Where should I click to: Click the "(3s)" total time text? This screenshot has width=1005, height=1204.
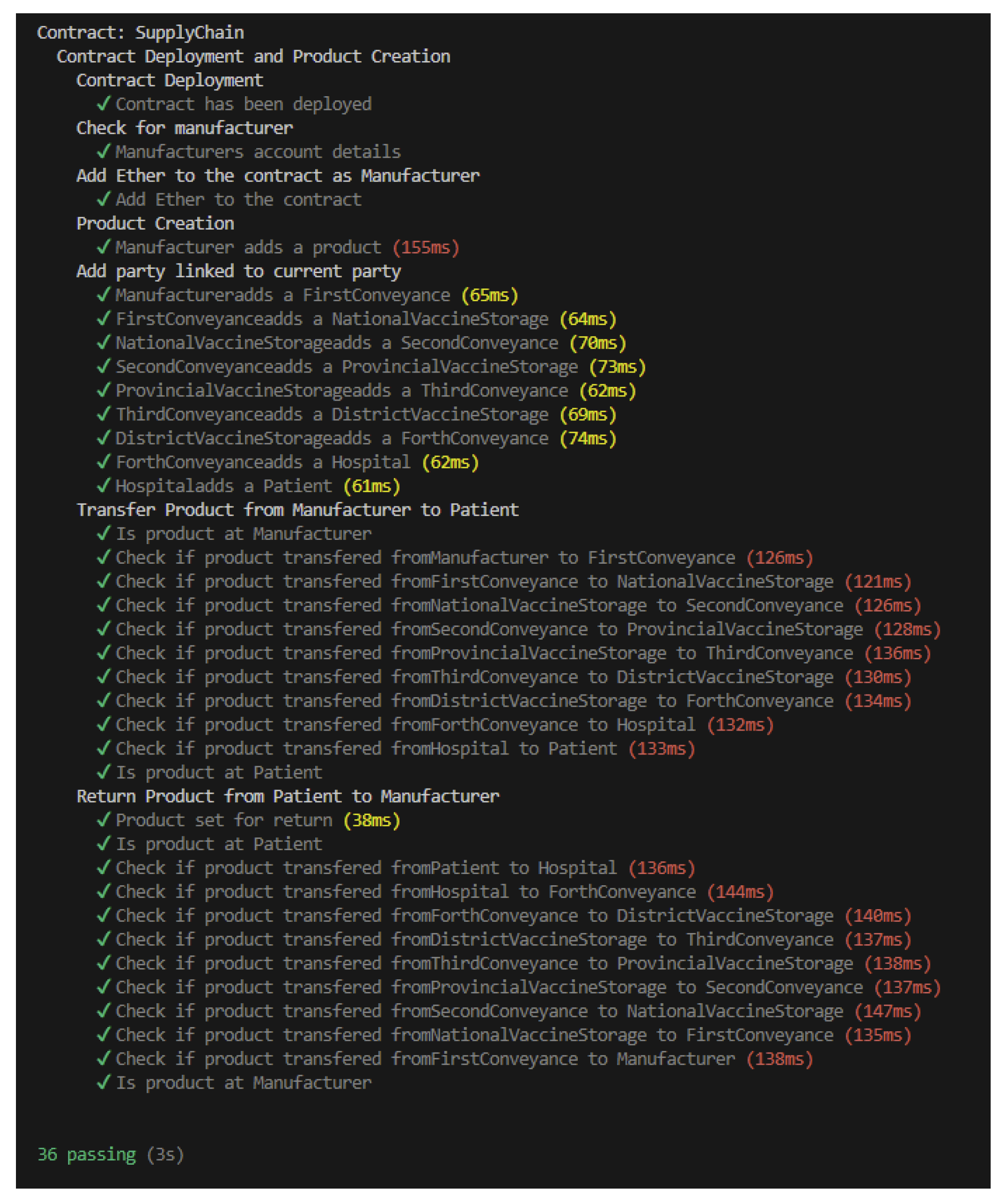(x=165, y=1154)
